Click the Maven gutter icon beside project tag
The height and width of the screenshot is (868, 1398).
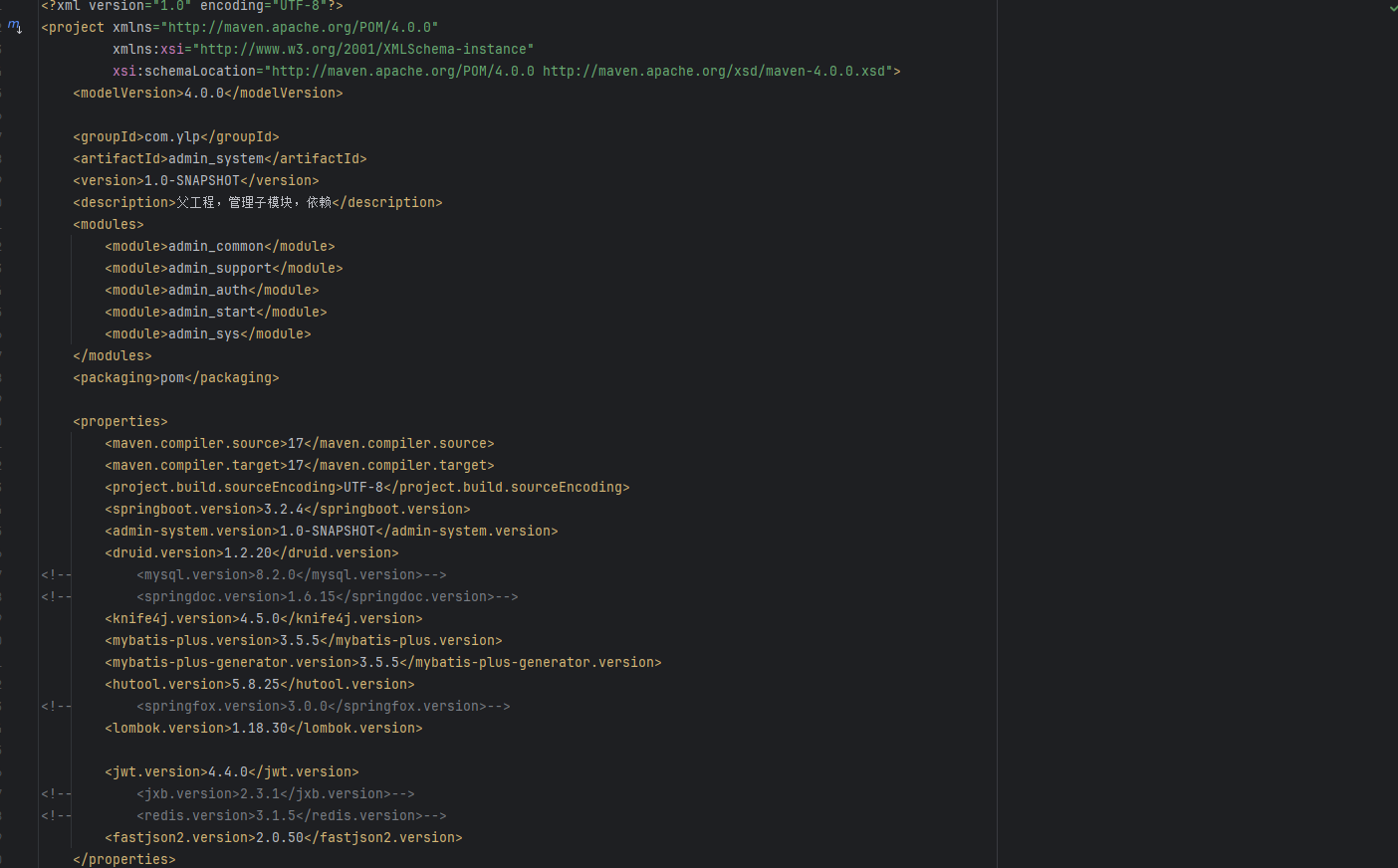coord(15,27)
